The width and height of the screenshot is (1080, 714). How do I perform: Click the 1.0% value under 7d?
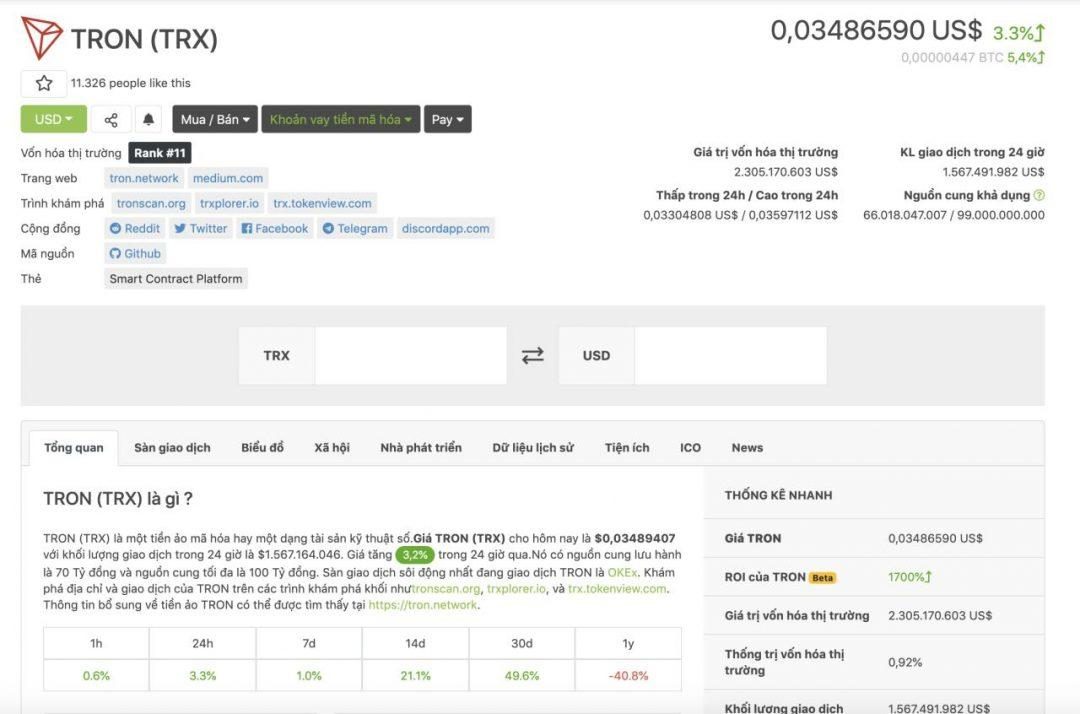(309, 676)
